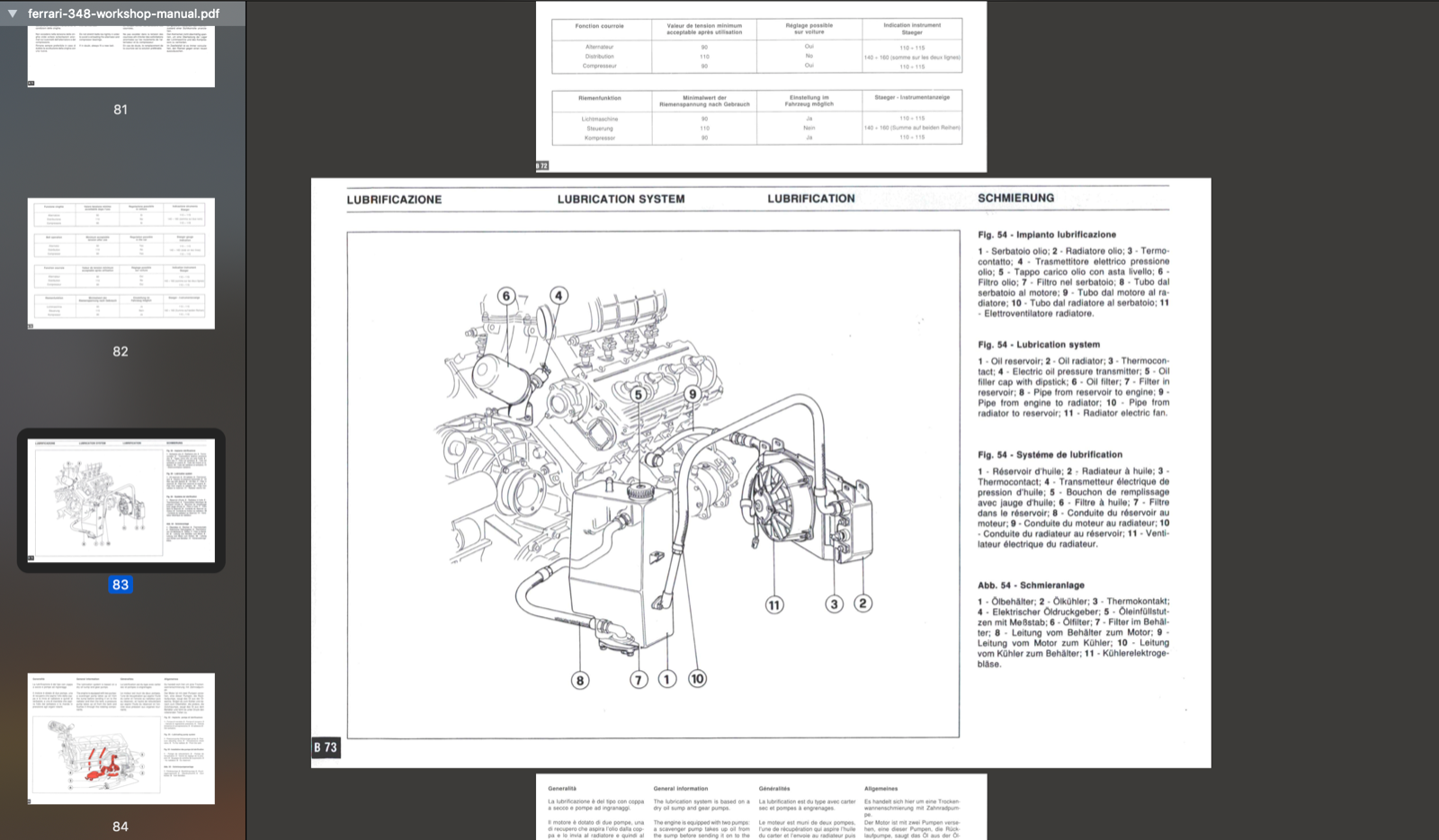Image resolution: width=1439 pixels, height=840 pixels.
Task: Jump to page 82 thumbnail
Action: coord(121,264)
